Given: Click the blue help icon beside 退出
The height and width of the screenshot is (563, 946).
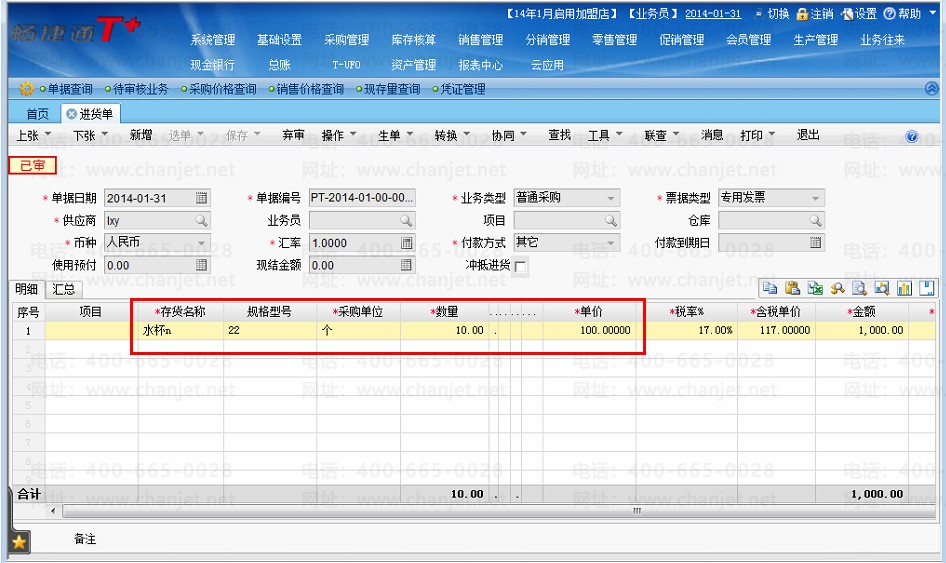Looking at the screenshot, I should pyautogui.click(x=912, y=136).
